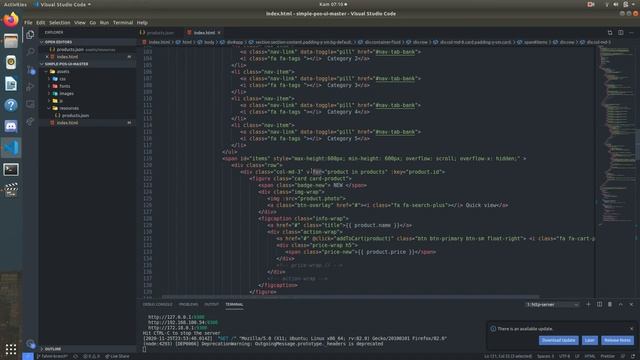
Task: Open Files manager from the dock
Action: (x=11, y=41)
